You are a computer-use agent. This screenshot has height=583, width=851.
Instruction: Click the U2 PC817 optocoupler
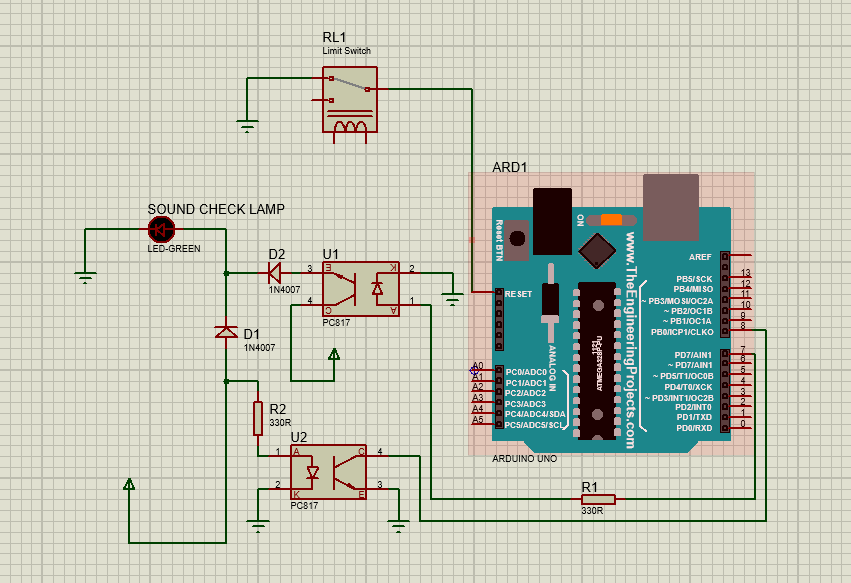(x=327, y=471)
